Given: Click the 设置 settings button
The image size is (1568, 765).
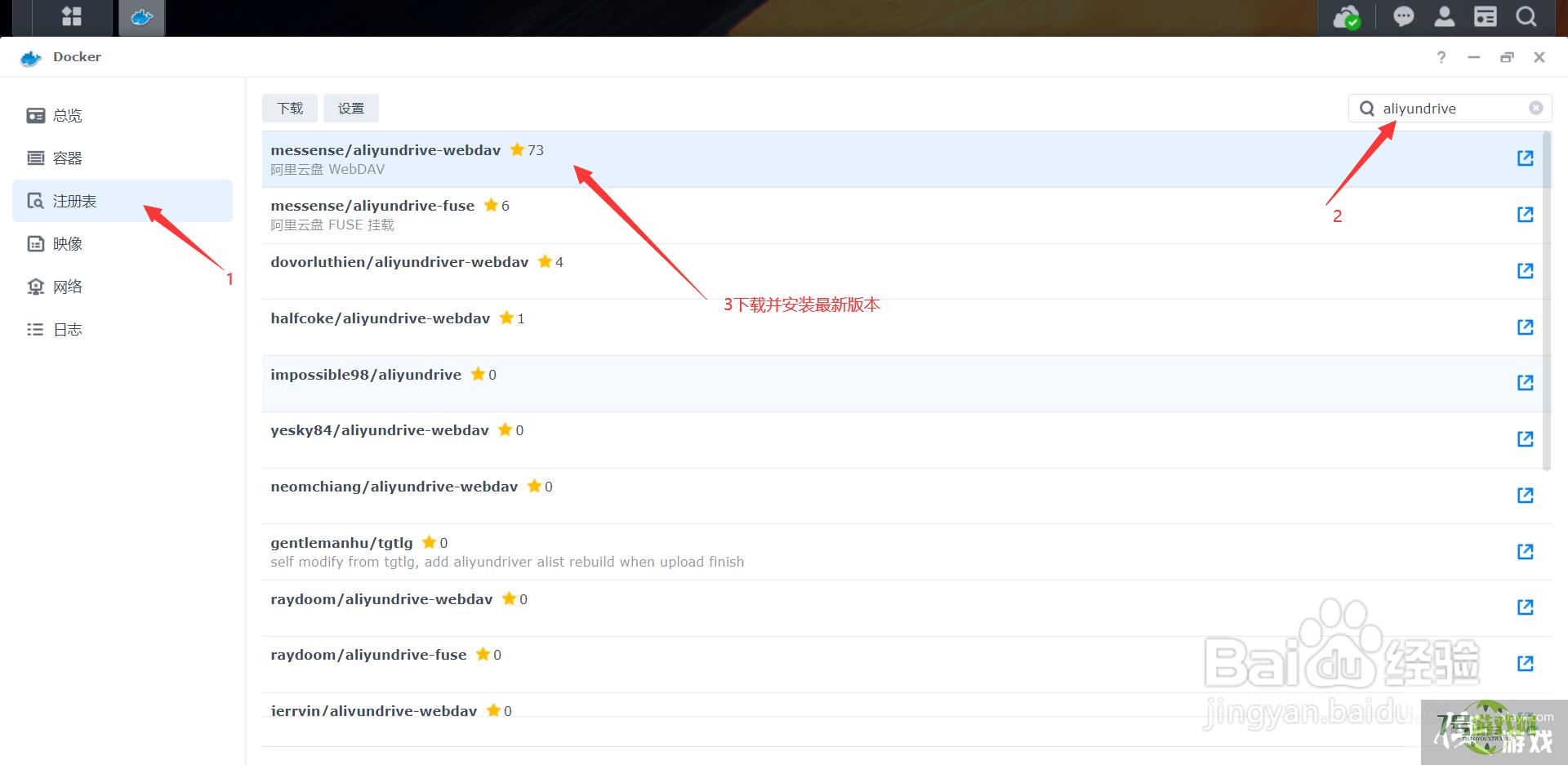Looking at the screenshot, I should [x=351, y=108].
